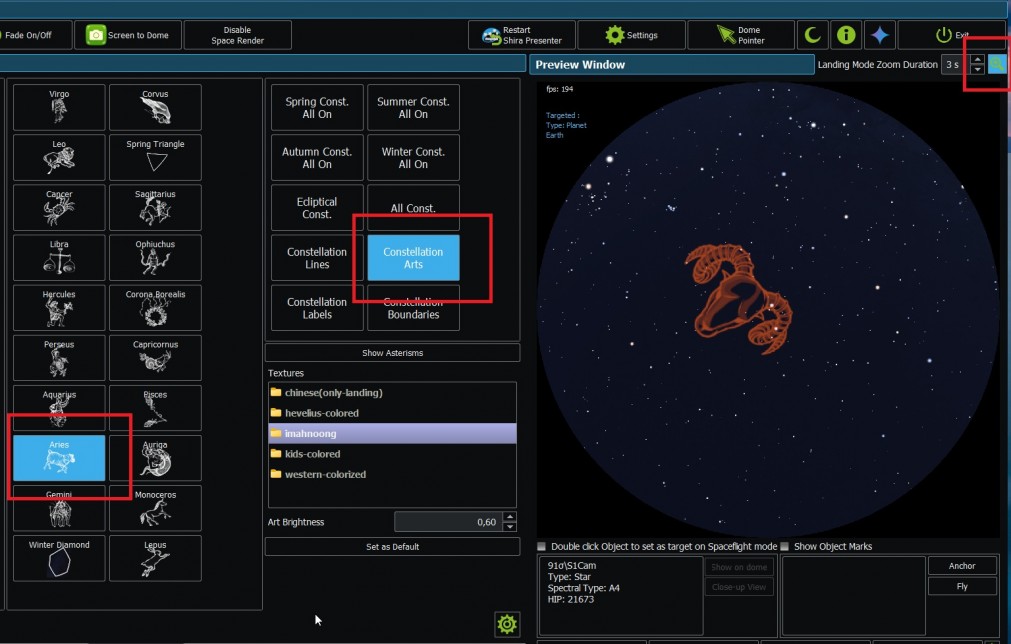Image resolution: width=1011 pixels, height=644 pixels.
Task: Click the Exit power button
Action: point(951,35)
